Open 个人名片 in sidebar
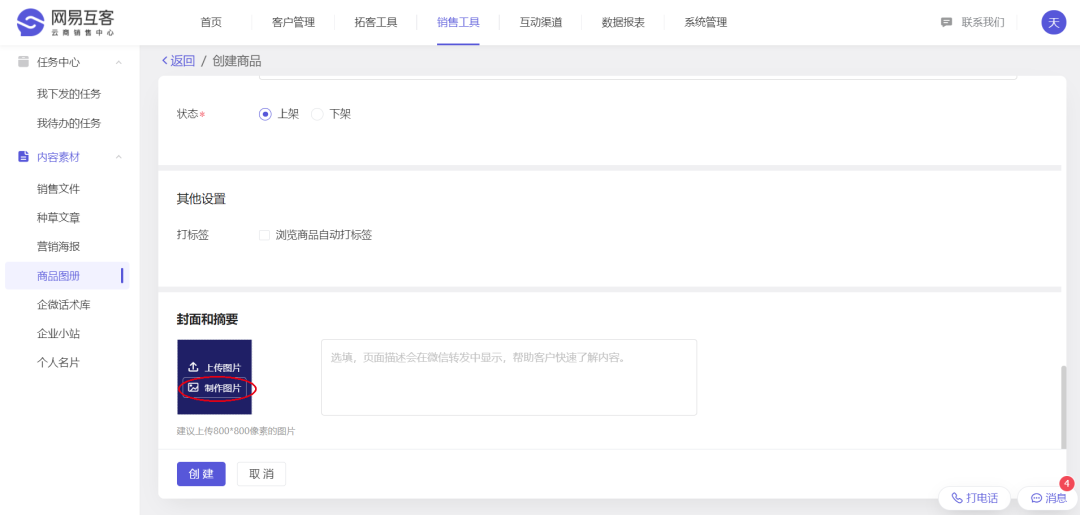 pos(59,362)
